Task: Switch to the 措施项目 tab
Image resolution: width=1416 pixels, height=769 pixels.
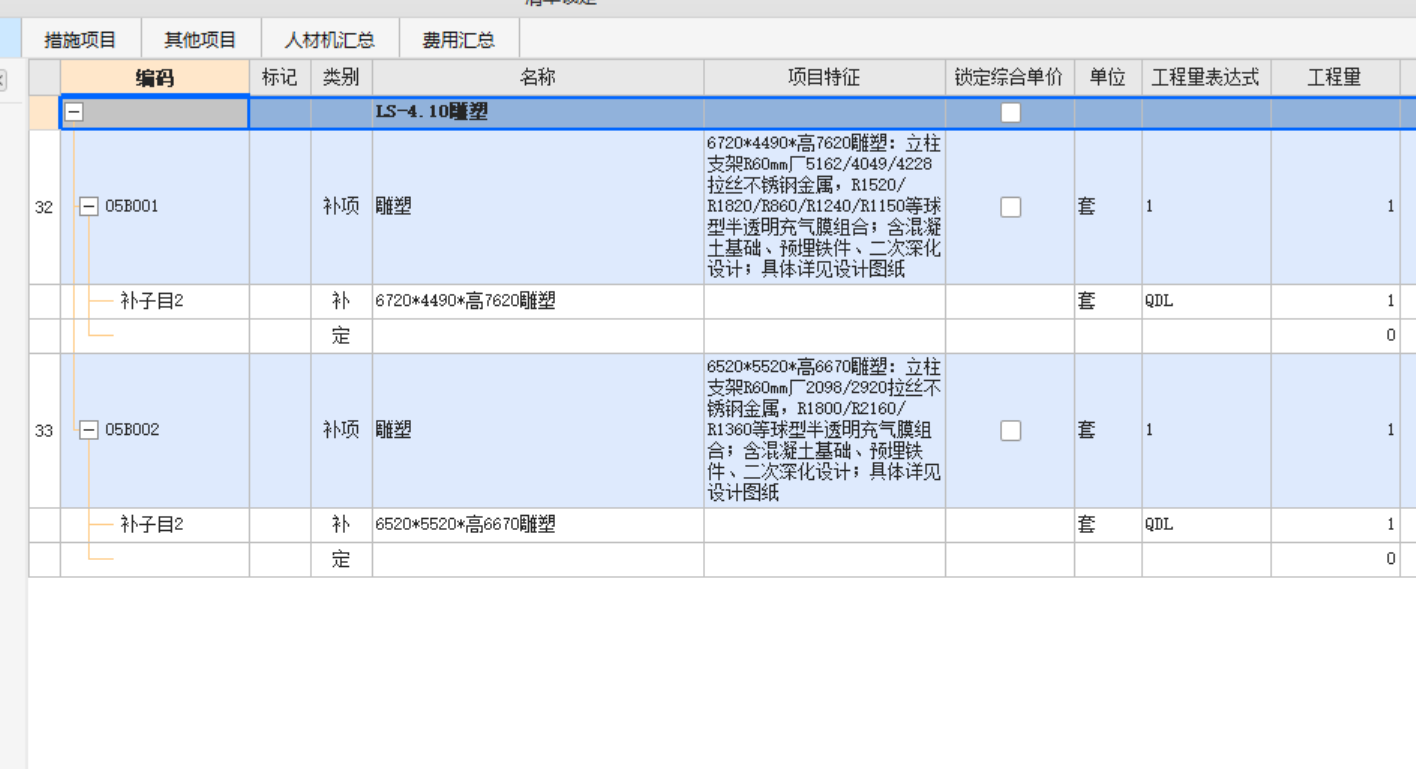Action: [81, 40]
